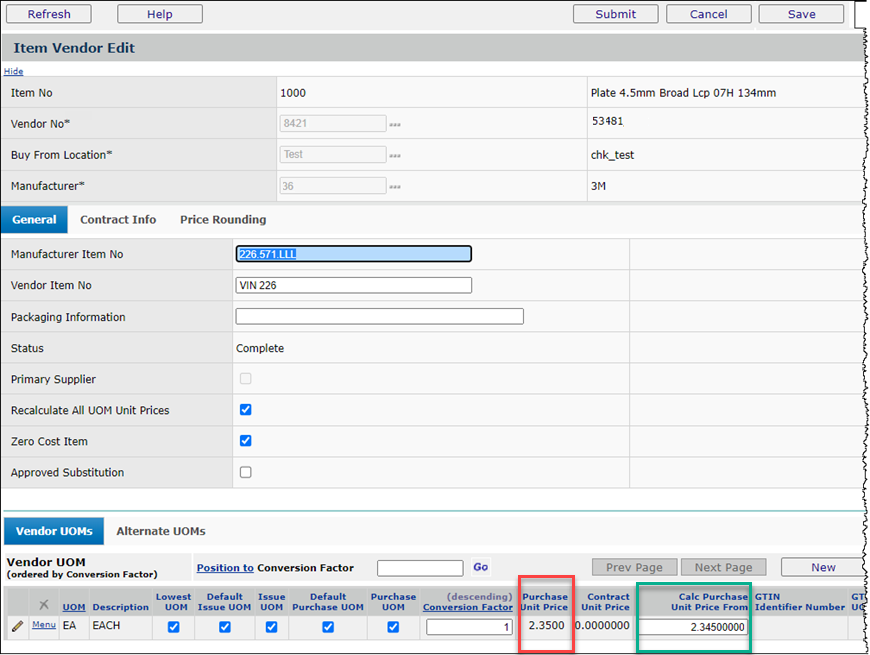Click the Go button next to Position to
The width and height of the screenshot is (870, 655).
pyautogui.click(x=481, y=567)
